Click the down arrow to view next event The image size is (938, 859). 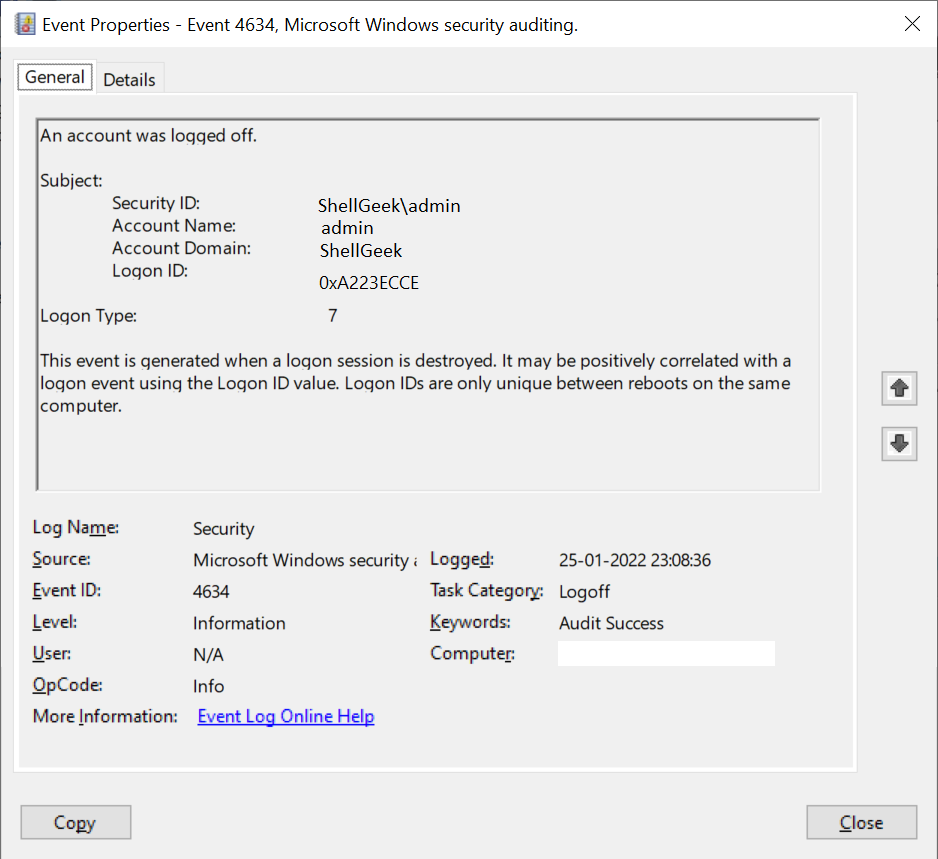[x=898, y=444]
